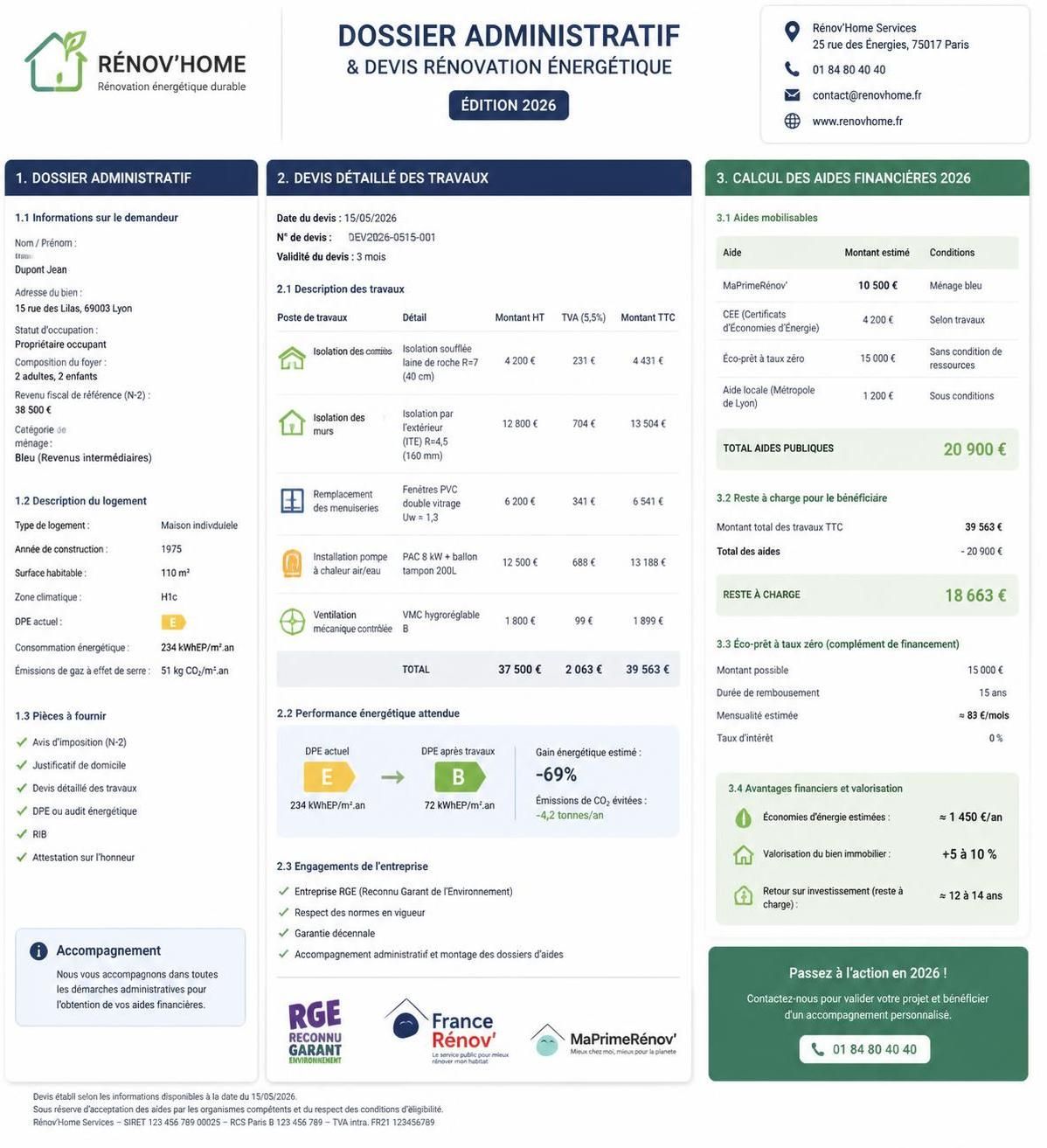
Task: Open the www.renovhome.fr website link
Action: [x=857, y=121]
